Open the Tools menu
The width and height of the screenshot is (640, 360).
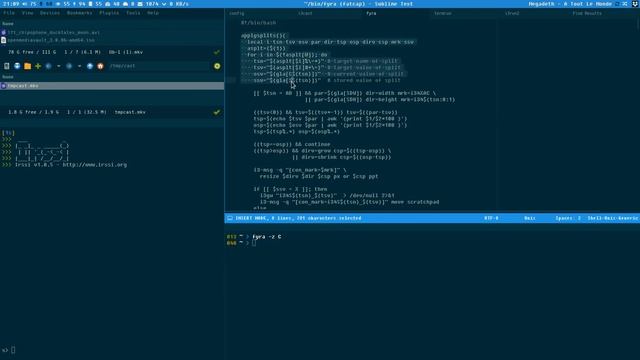133,13
